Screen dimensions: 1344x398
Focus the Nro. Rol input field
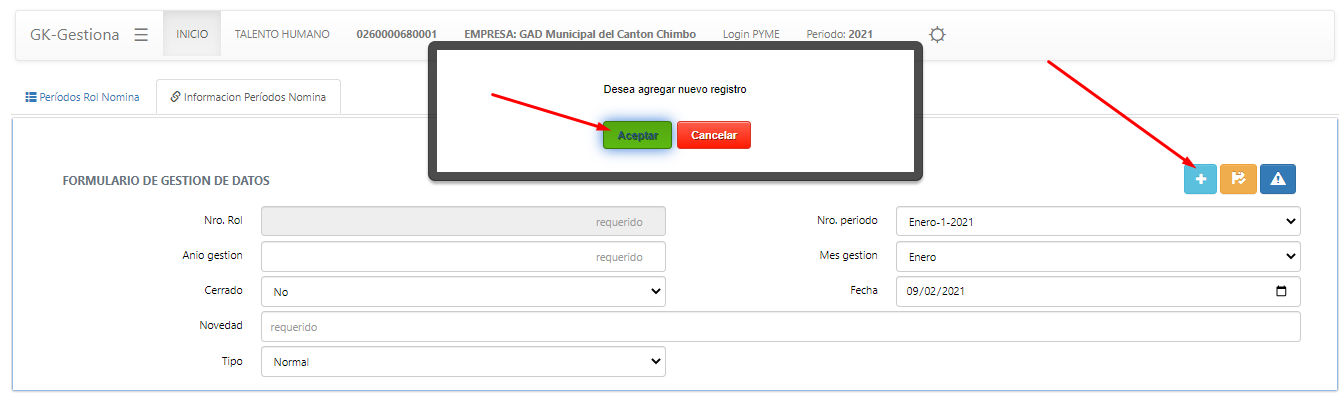pyautogui.click(x=463, y=222)
